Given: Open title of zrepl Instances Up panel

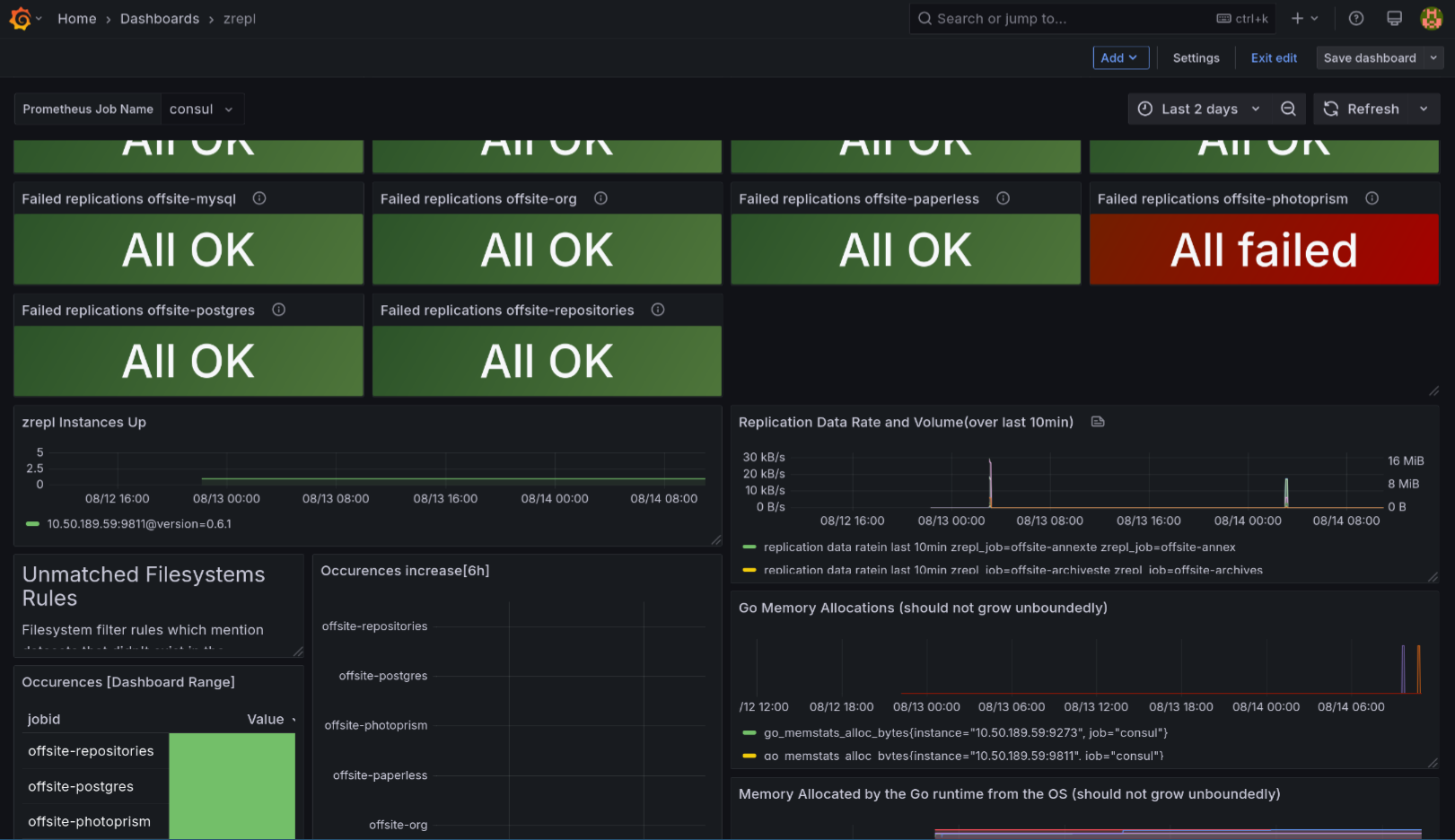Looking at the screenshot, I should click(x=84, y=422).
